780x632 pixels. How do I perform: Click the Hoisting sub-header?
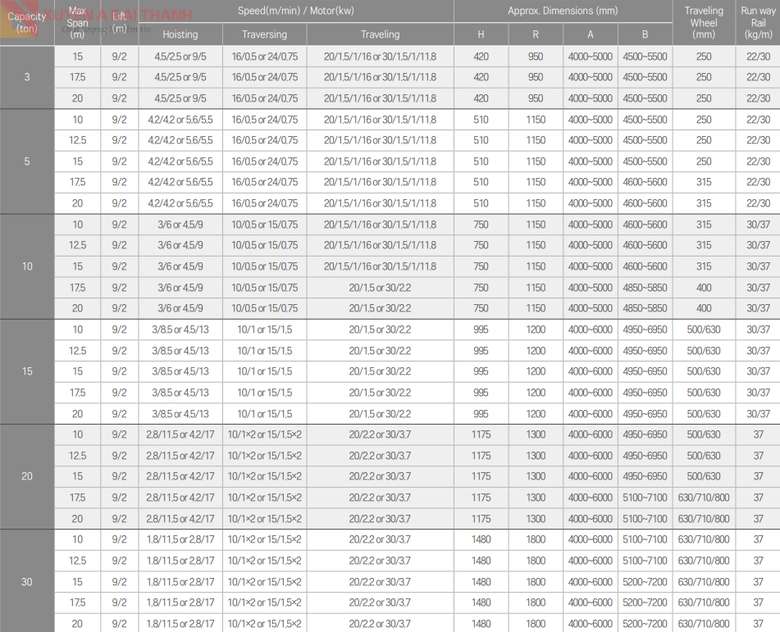click(180, 34)
